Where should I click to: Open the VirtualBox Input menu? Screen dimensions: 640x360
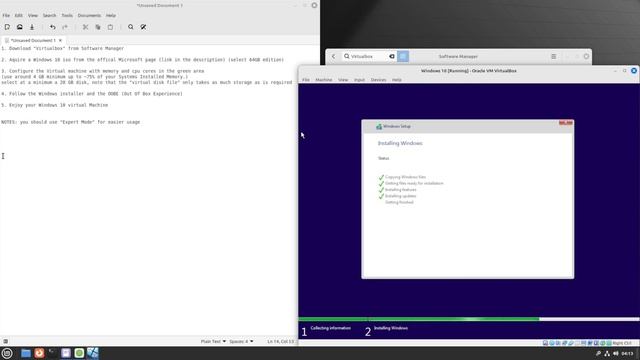[x=360, y=80]
